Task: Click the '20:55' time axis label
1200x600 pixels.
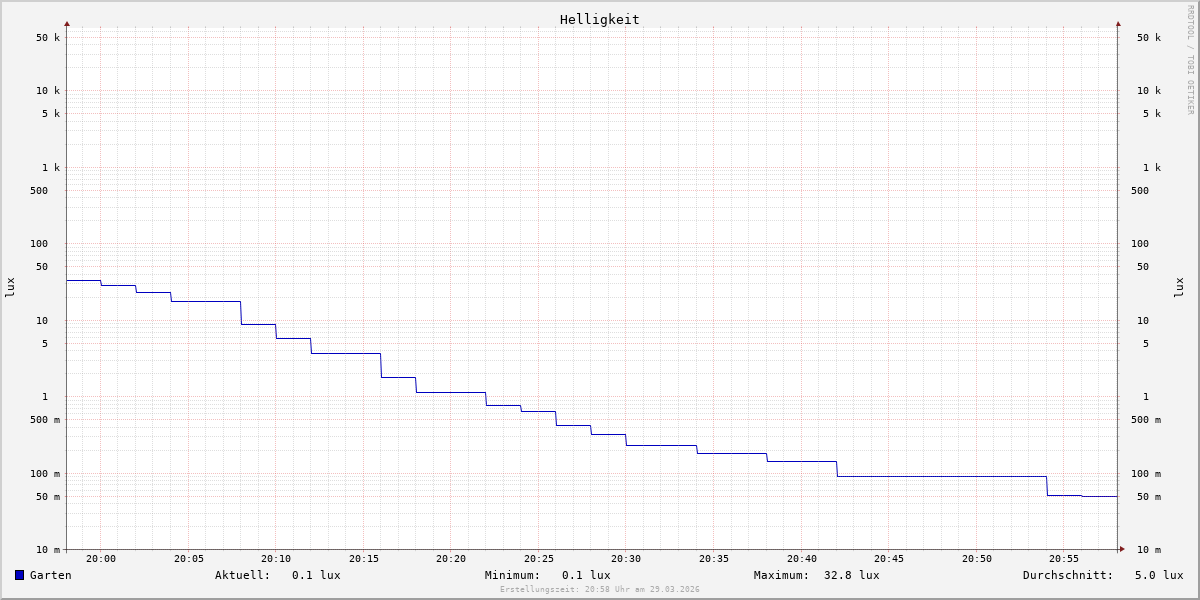Action: [1064, 559]
